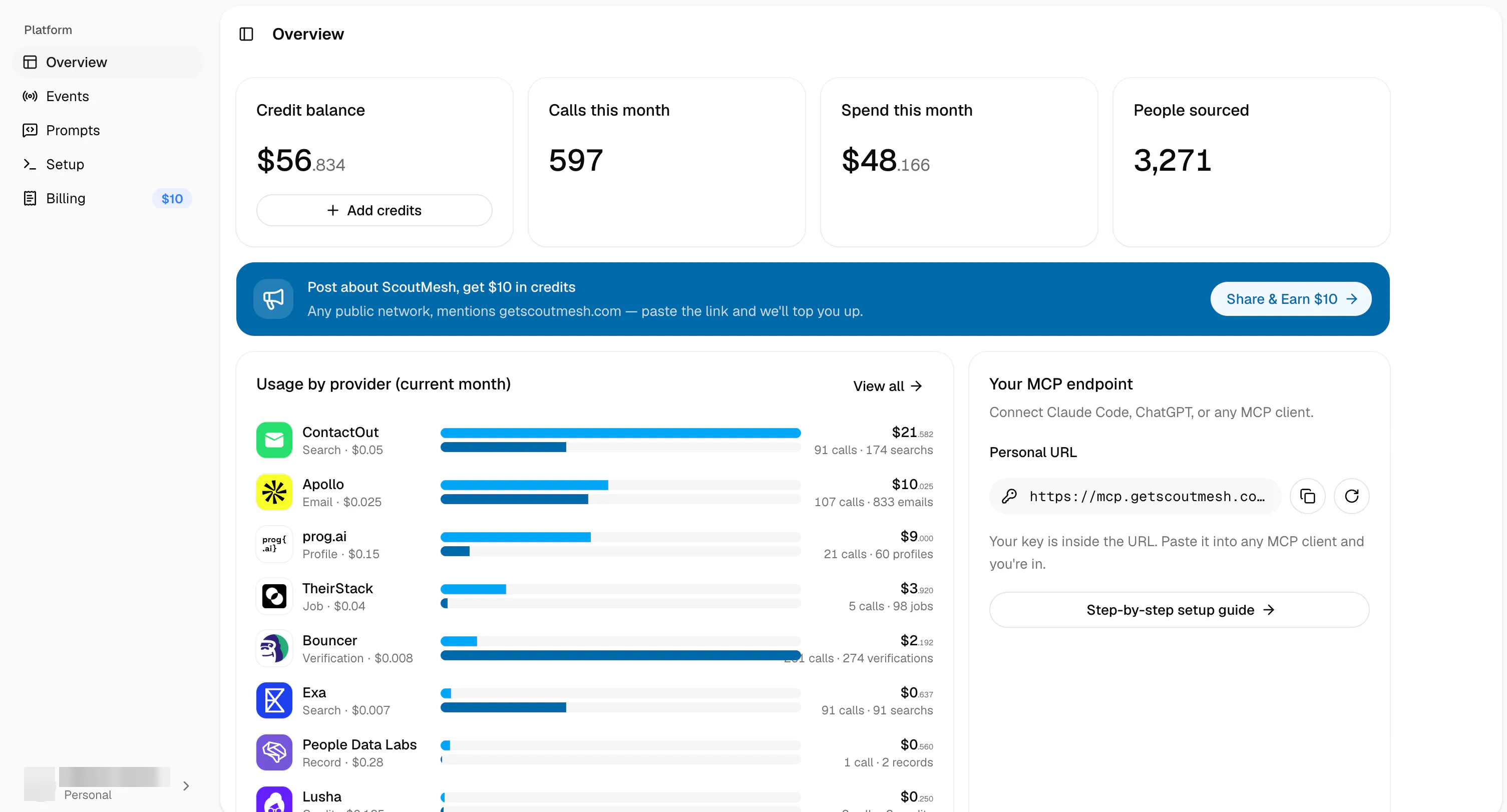Click the Apollo provider name
The height and width of the screenshot is (812, 1507).
(323, 485)
